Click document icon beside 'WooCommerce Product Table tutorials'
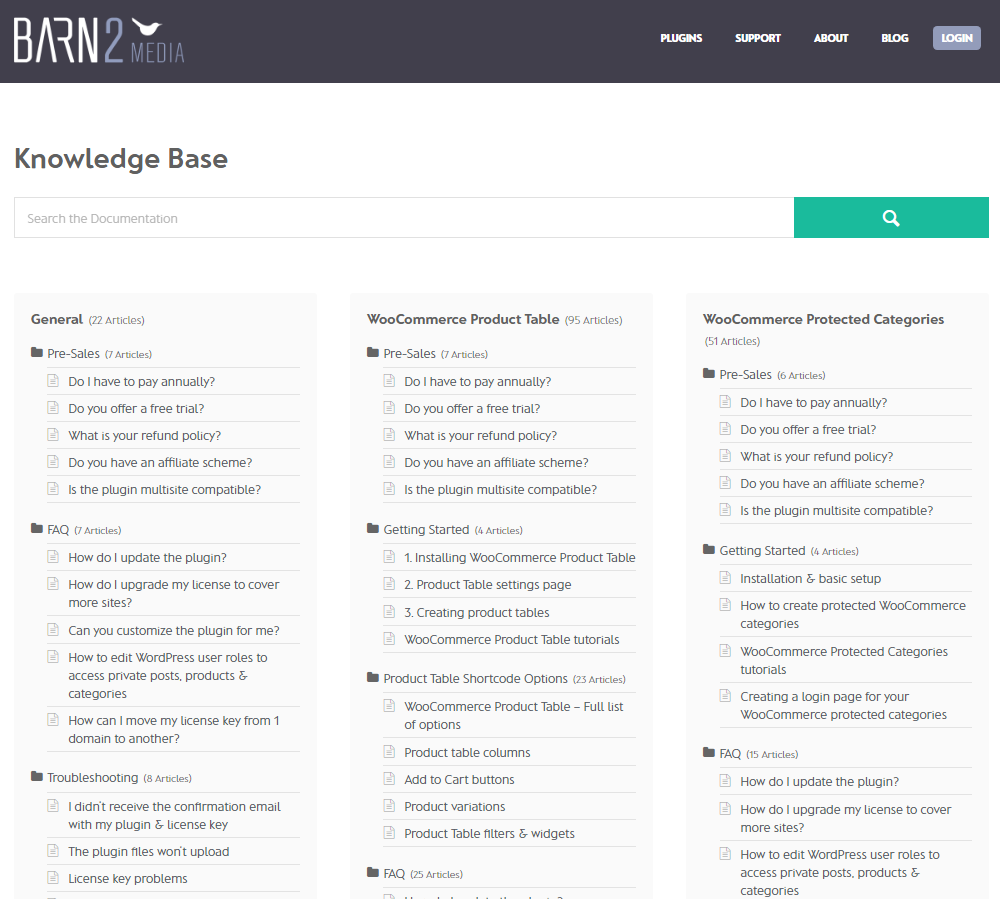The width and height of the screenshot is (1000, 899). [x=389, y=638]
